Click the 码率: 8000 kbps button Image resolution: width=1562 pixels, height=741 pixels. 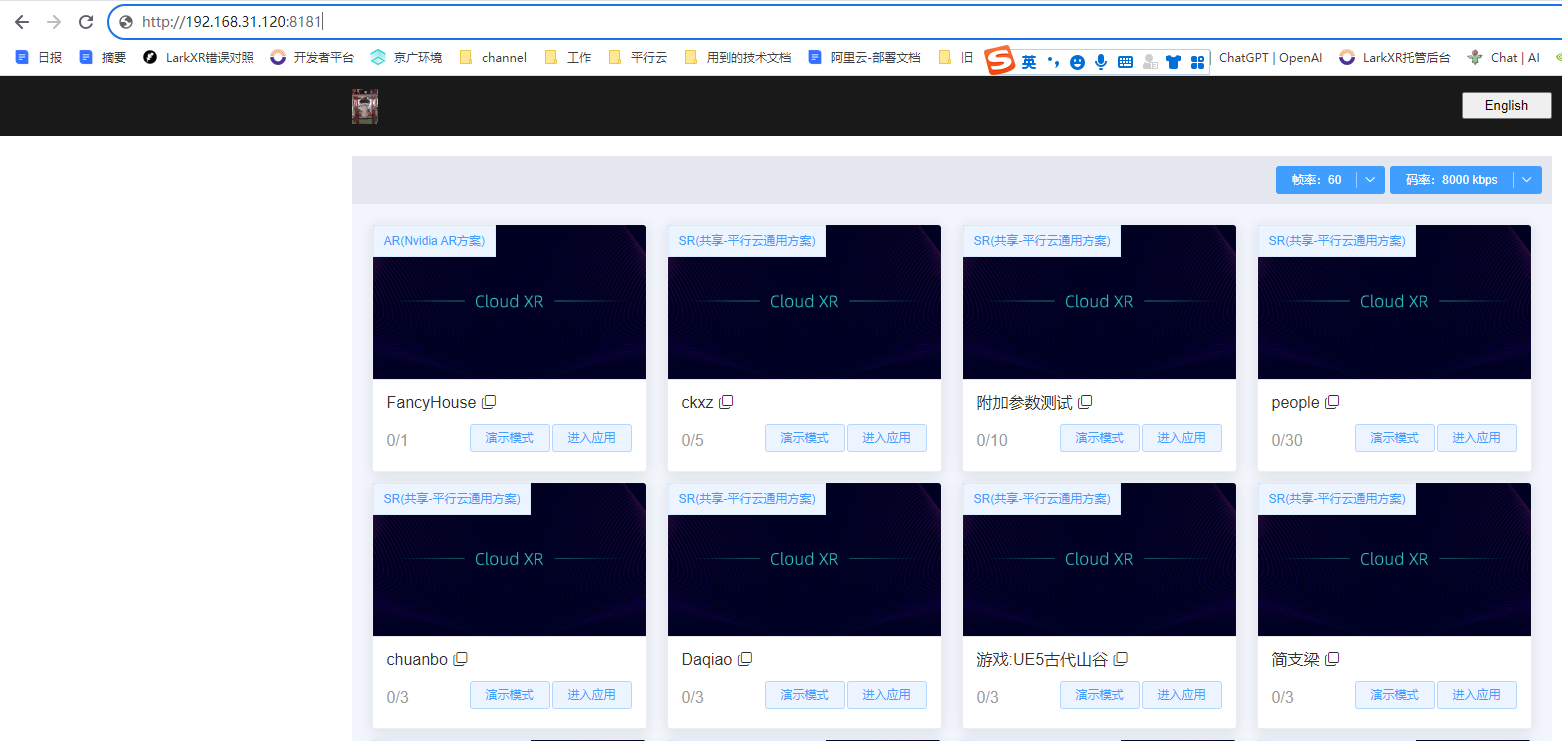[1451, 180]
